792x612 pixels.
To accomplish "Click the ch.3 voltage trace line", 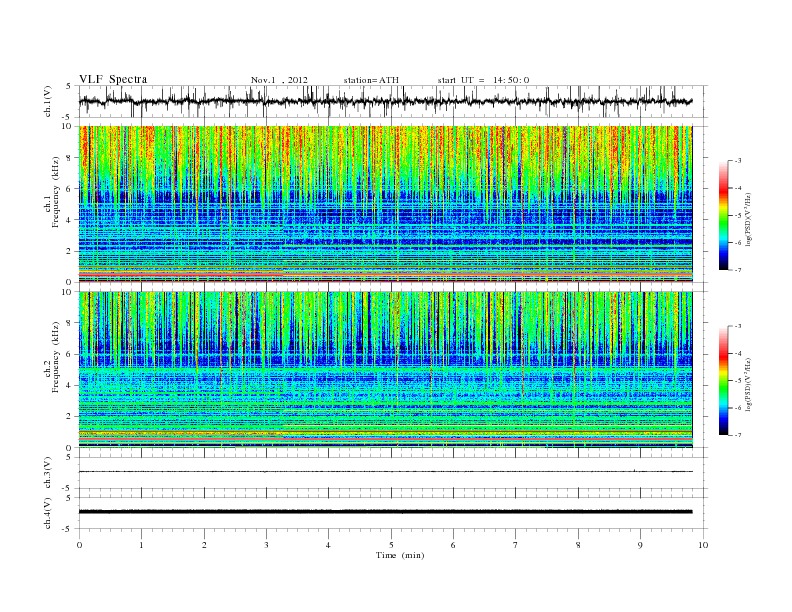I will pyautogui.click(x=385, y=472).
